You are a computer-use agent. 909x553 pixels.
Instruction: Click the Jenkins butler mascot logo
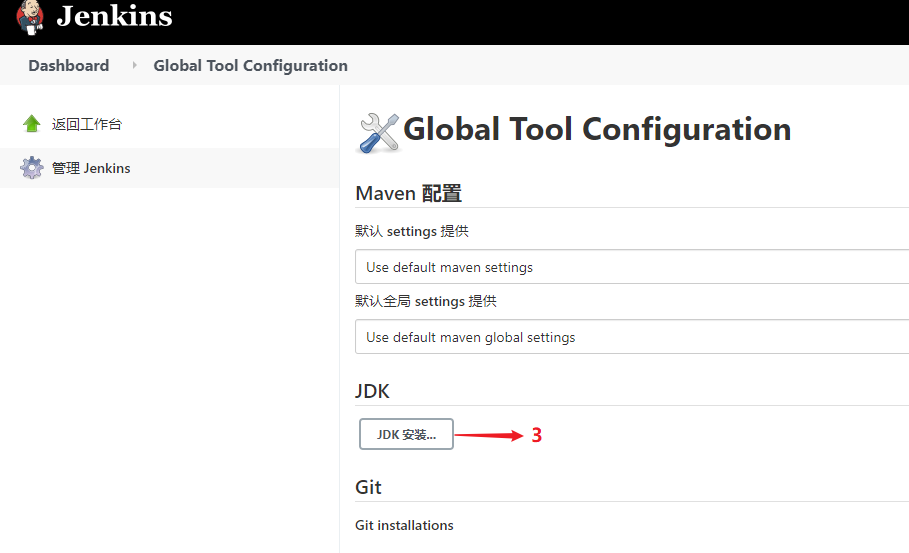tap(30, 17)
